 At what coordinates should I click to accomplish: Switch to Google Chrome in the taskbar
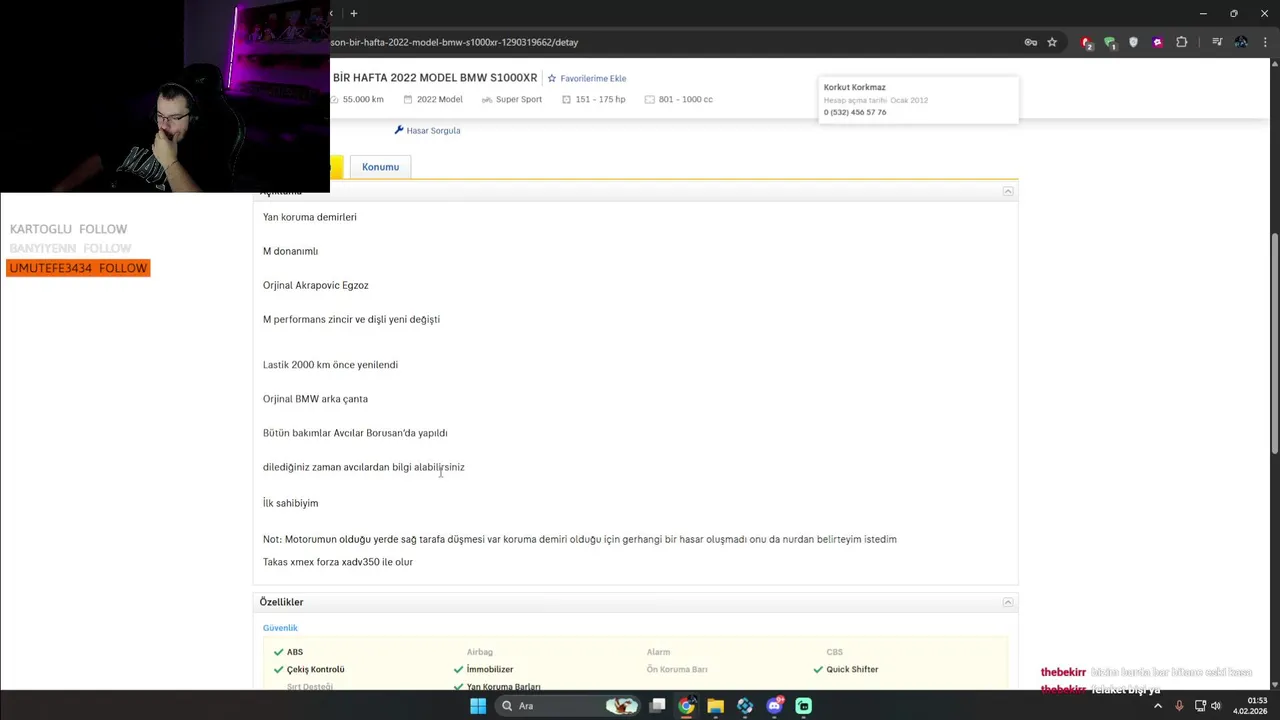click(x=686, y=706)
